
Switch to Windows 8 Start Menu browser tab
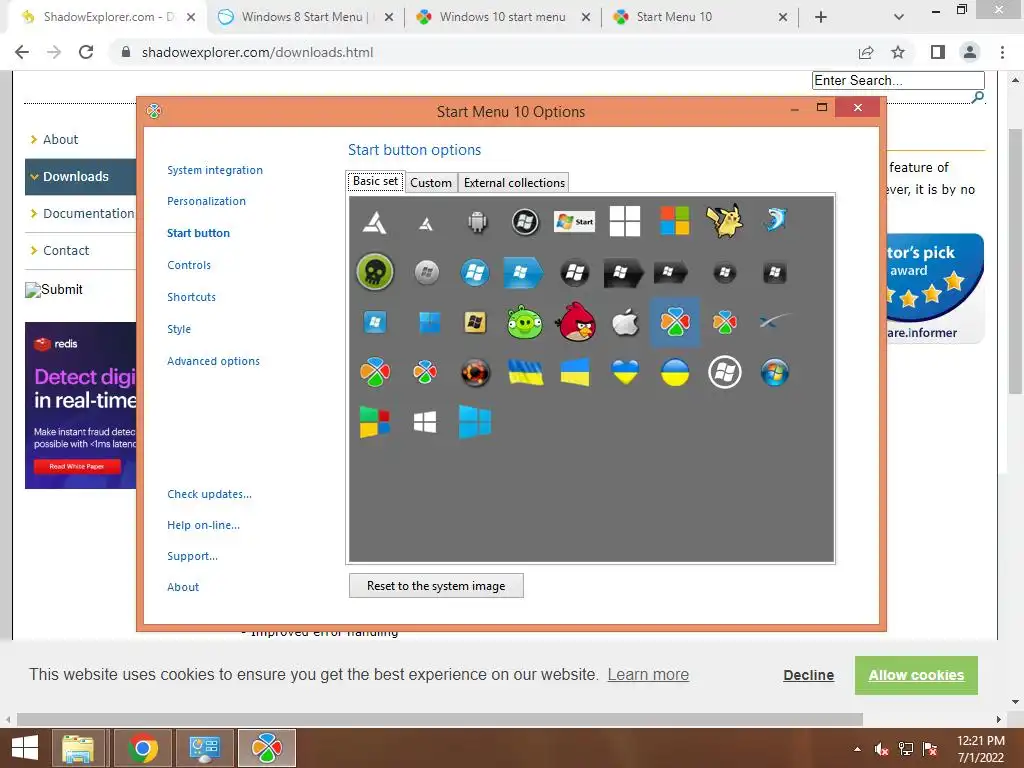[x=305, y=17]
